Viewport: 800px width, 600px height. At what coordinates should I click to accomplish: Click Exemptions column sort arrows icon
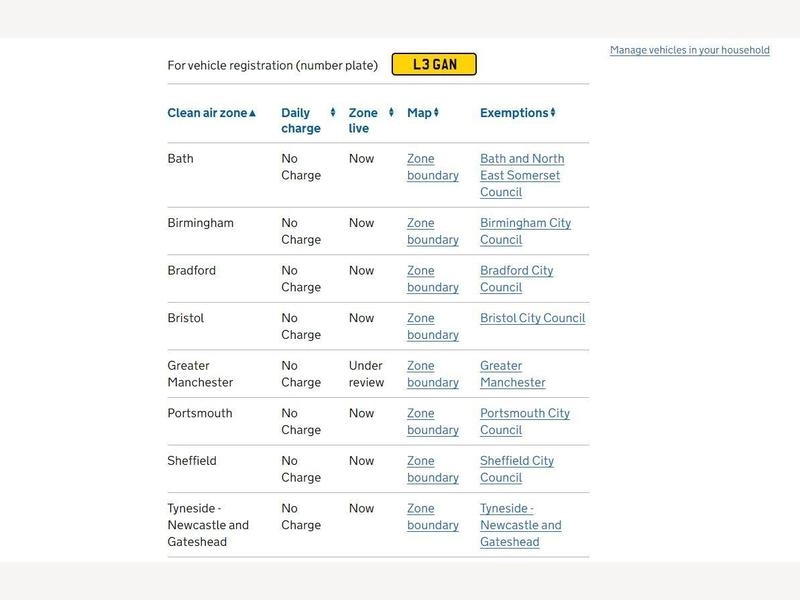pyautogui.click(x=553, y=112)
